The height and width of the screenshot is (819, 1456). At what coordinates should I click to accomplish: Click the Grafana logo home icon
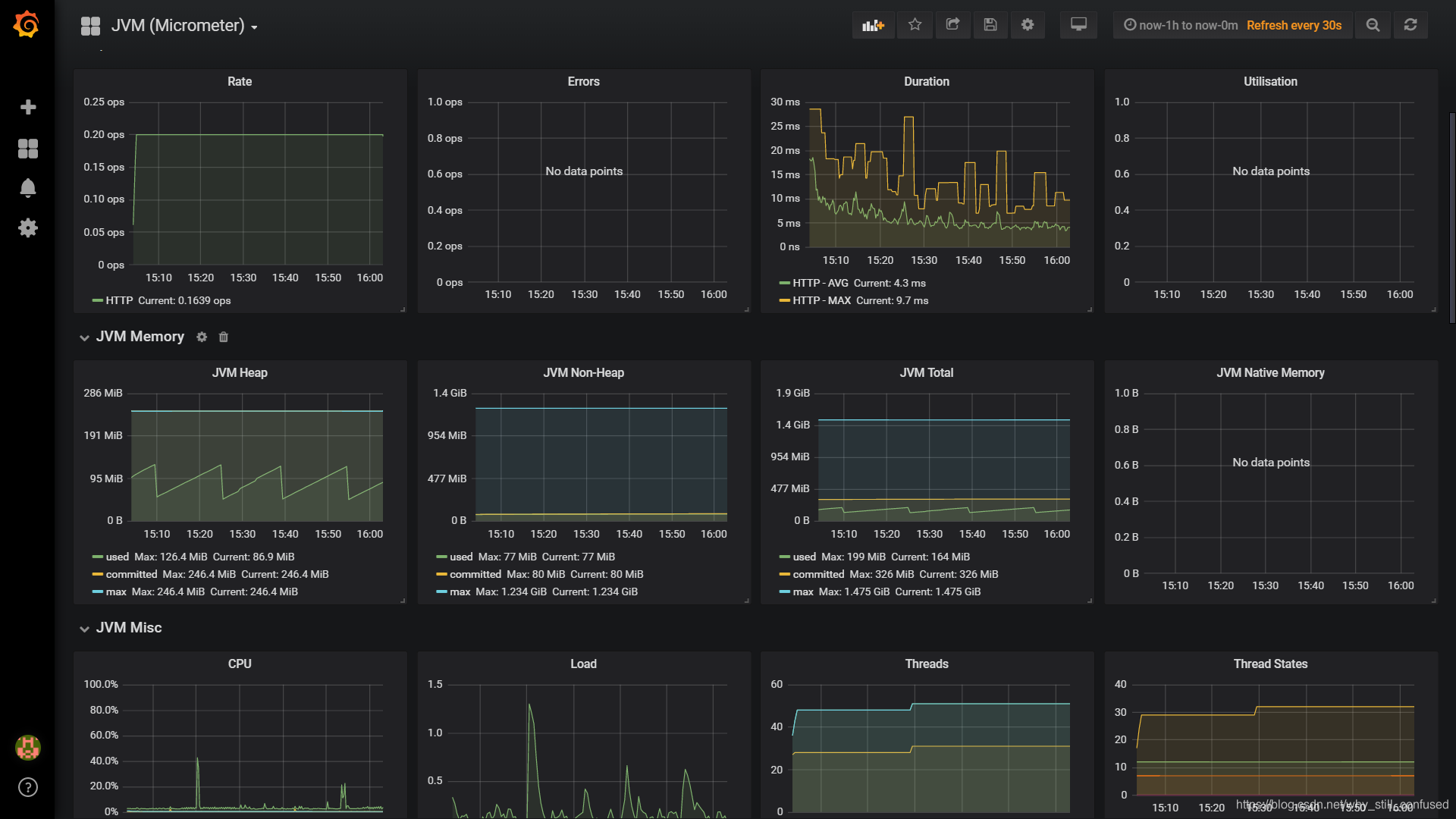(27, 25)
